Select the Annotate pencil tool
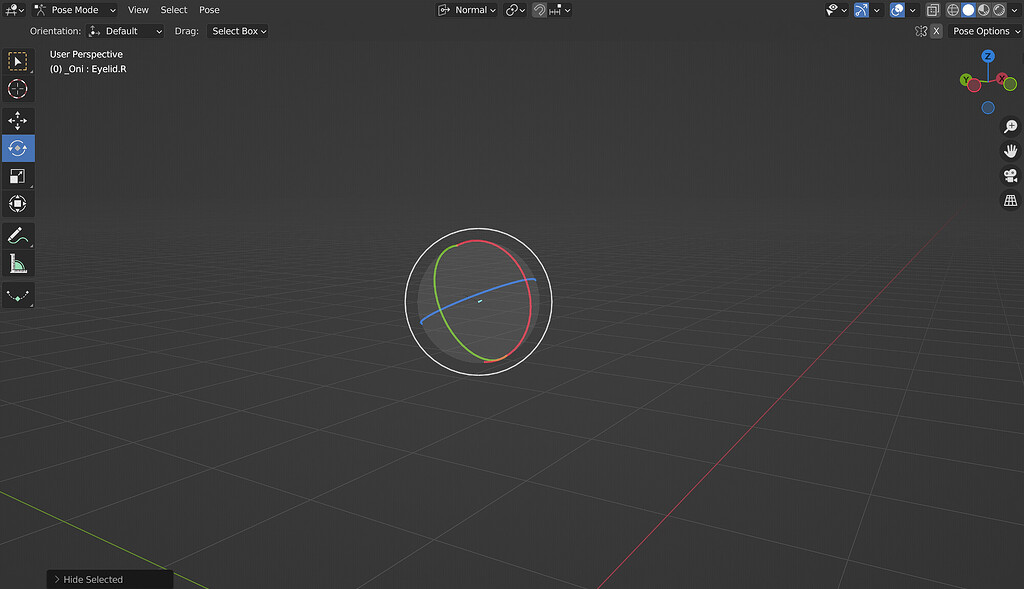Image resolution: width=1024 pixels, height=589 pixels. (x=18, y=236)
